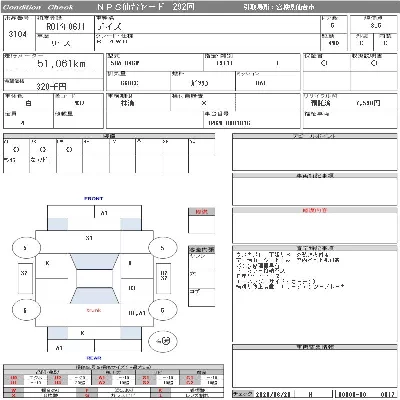The width and height of the screenshot is (400, 400).
Task: Select the body color value "白"
Action: (x=28, y=103)
